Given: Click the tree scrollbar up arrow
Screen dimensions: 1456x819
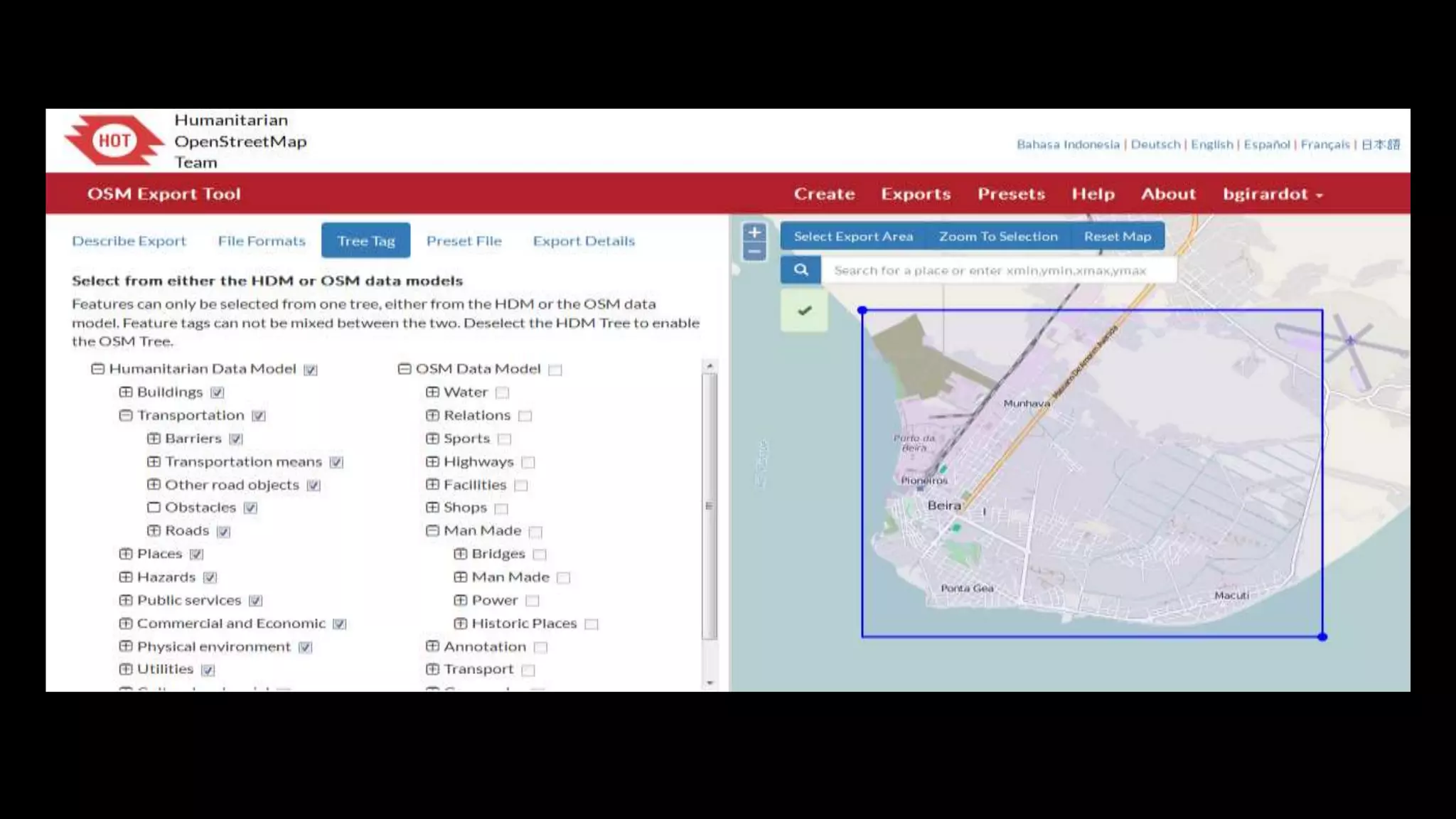Looking at the screenshot, I should [709, 366].
